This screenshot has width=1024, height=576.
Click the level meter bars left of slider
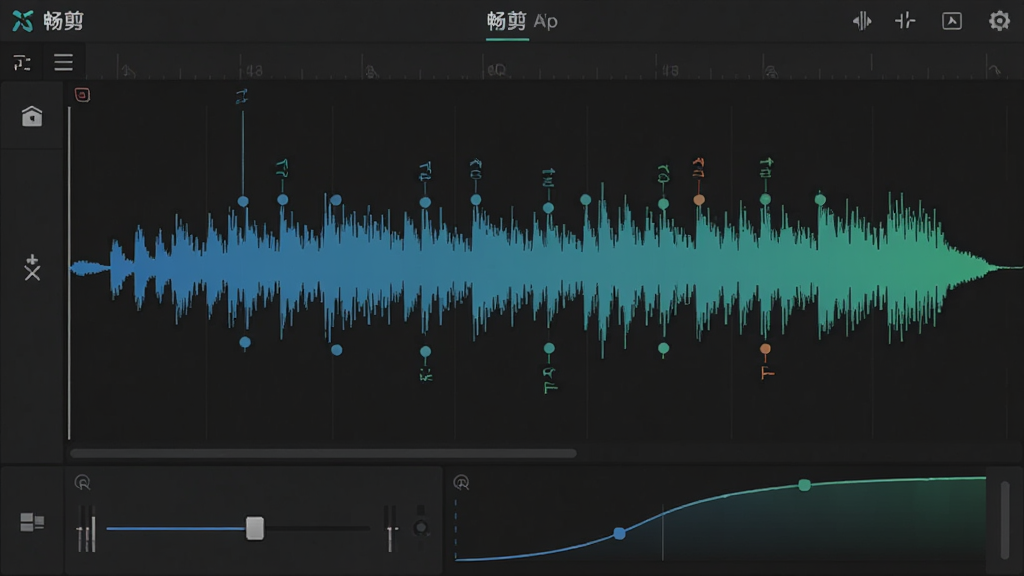pos(86,528)
